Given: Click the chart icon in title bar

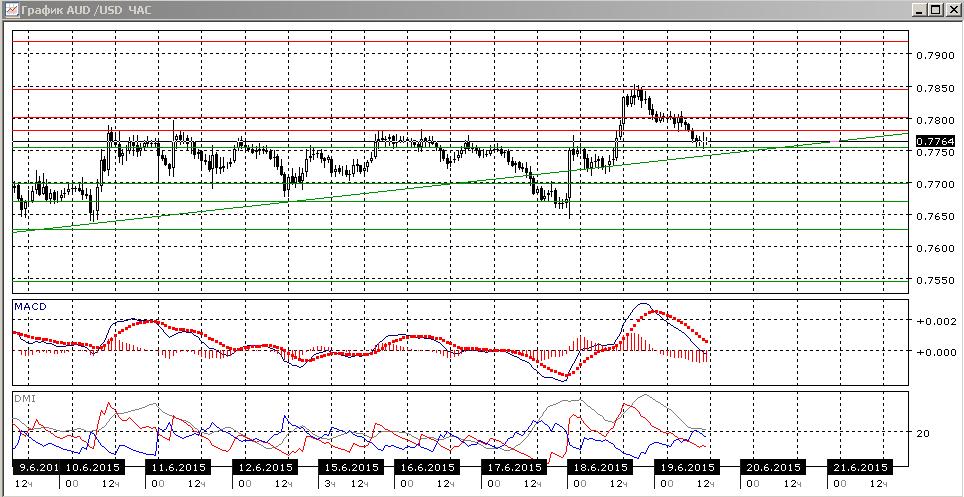Looking at the screenshot, I should point(9,9).
